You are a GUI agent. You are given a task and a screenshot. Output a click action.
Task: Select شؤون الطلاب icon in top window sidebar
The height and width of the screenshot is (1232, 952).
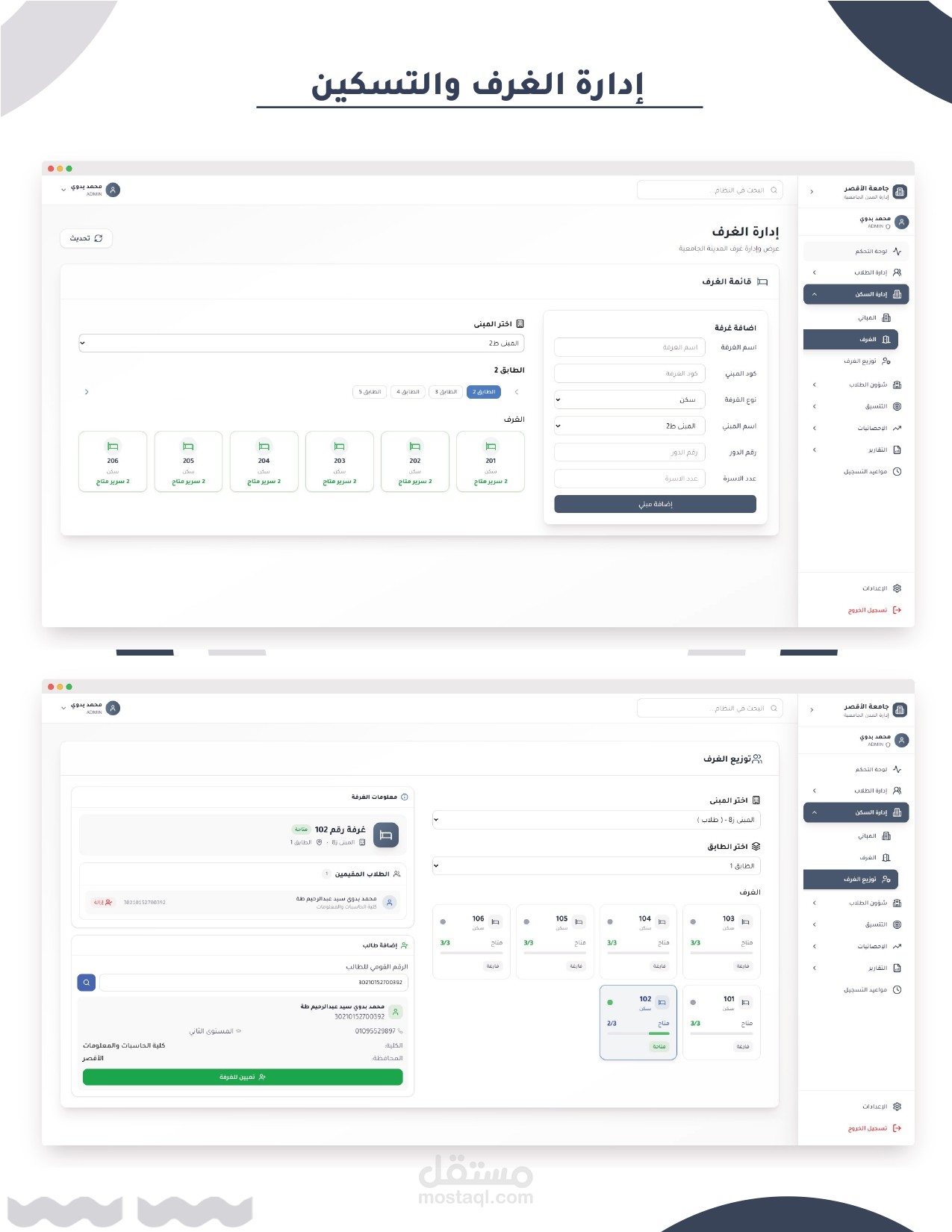tap(897, 385)
